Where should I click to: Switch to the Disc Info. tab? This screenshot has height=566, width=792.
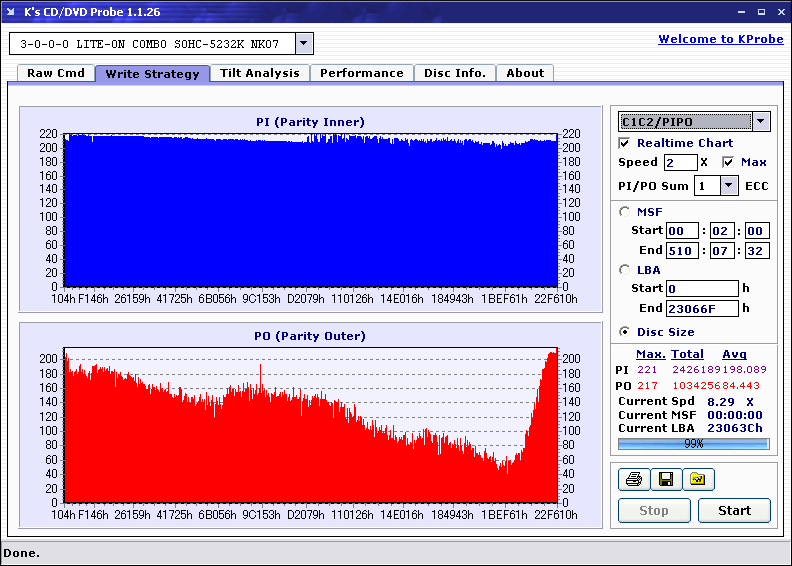point(455,73)
